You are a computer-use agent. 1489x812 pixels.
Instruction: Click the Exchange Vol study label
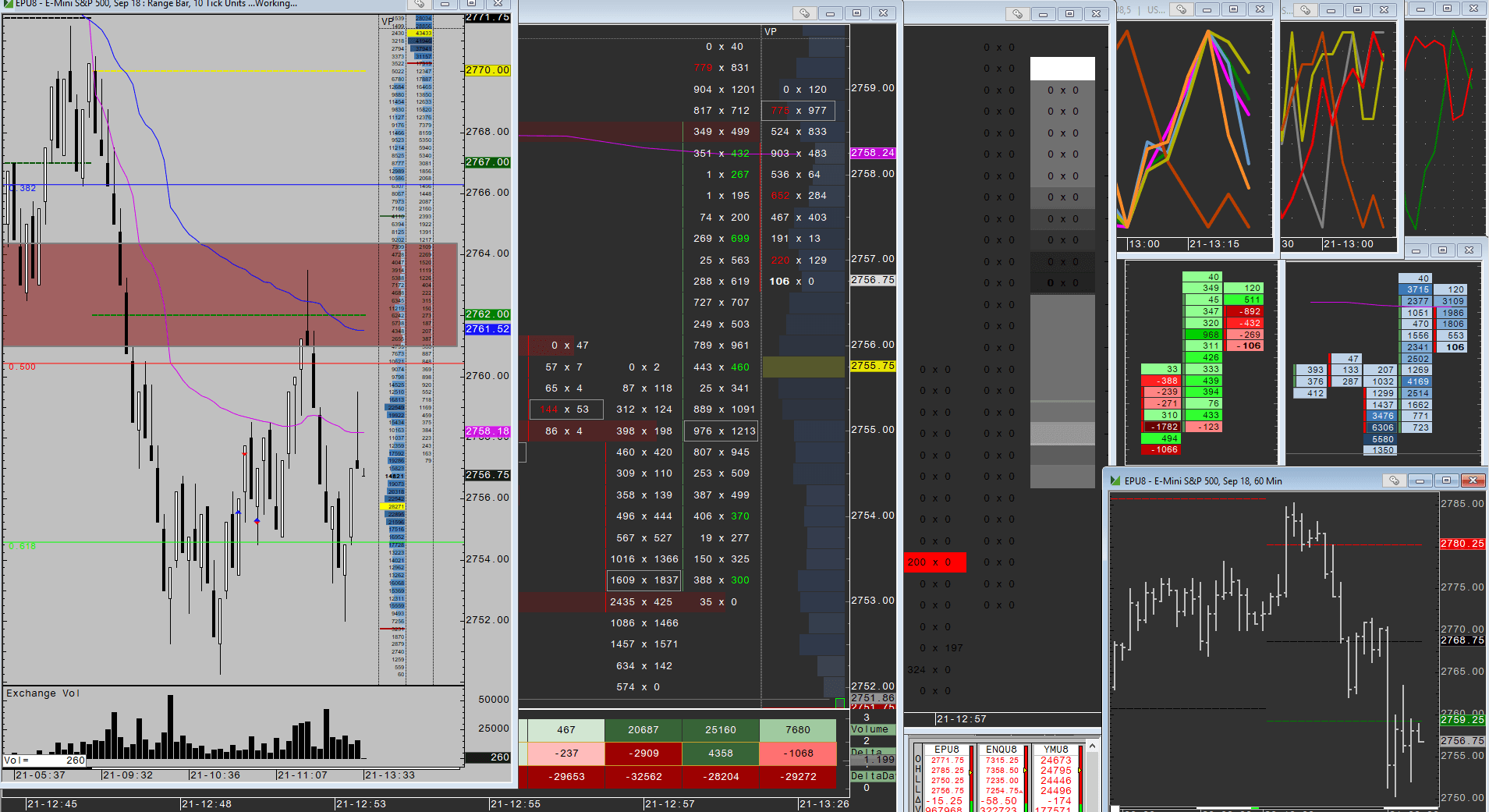(x=43, y=693)
